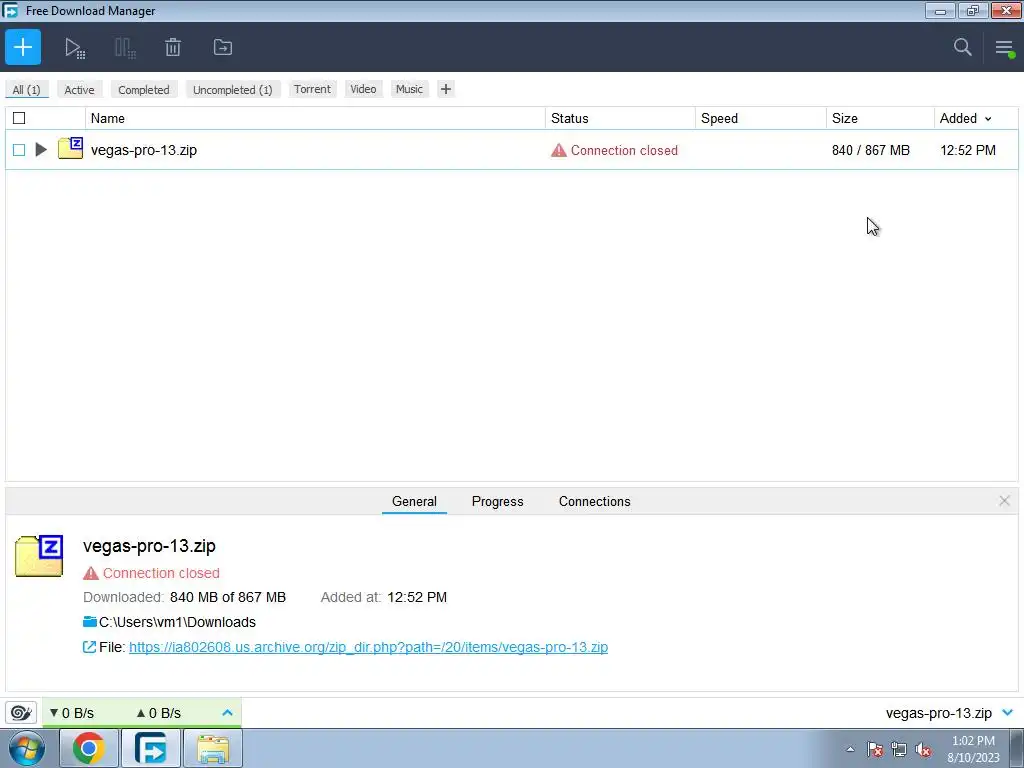1024x768 pixels.
Task: Sort by Status column
Action: tap(620, 118)
